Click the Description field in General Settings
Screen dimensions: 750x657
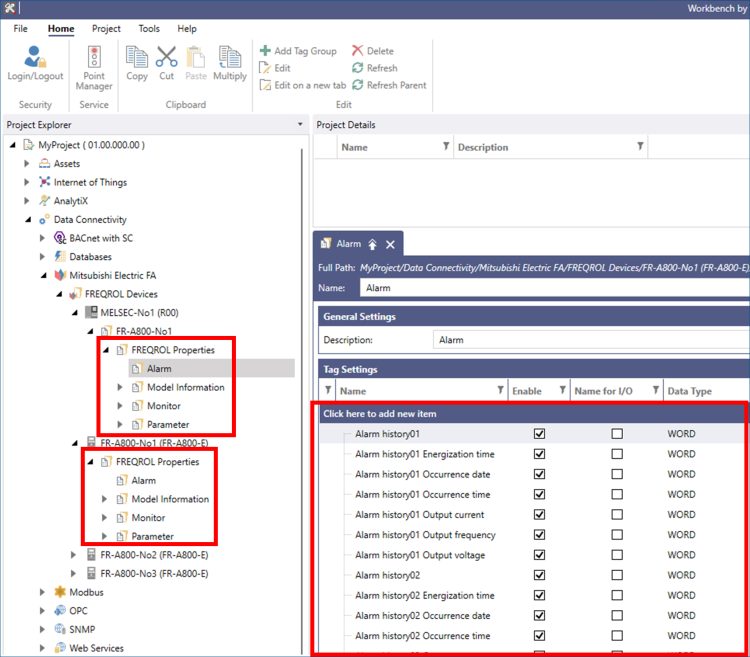click(x=591, y=340)
